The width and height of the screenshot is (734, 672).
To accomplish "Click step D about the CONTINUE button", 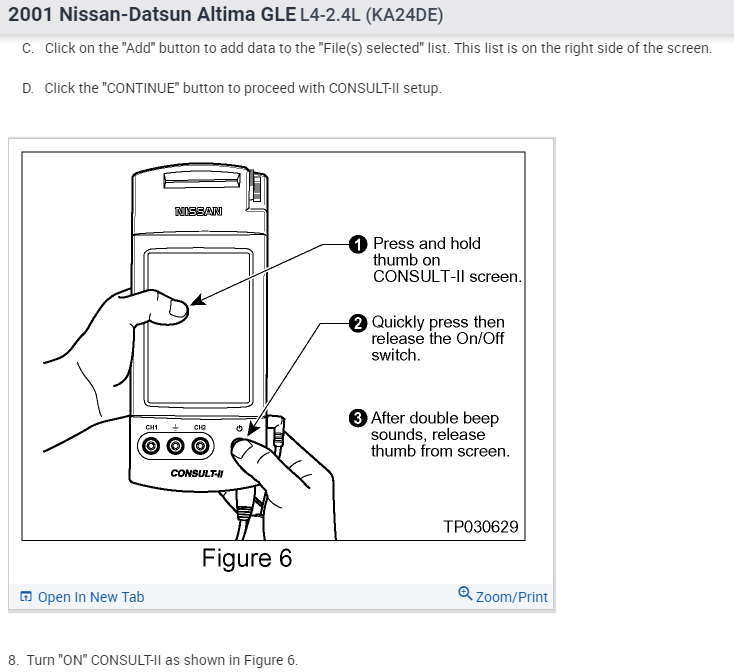I will 232,88.
